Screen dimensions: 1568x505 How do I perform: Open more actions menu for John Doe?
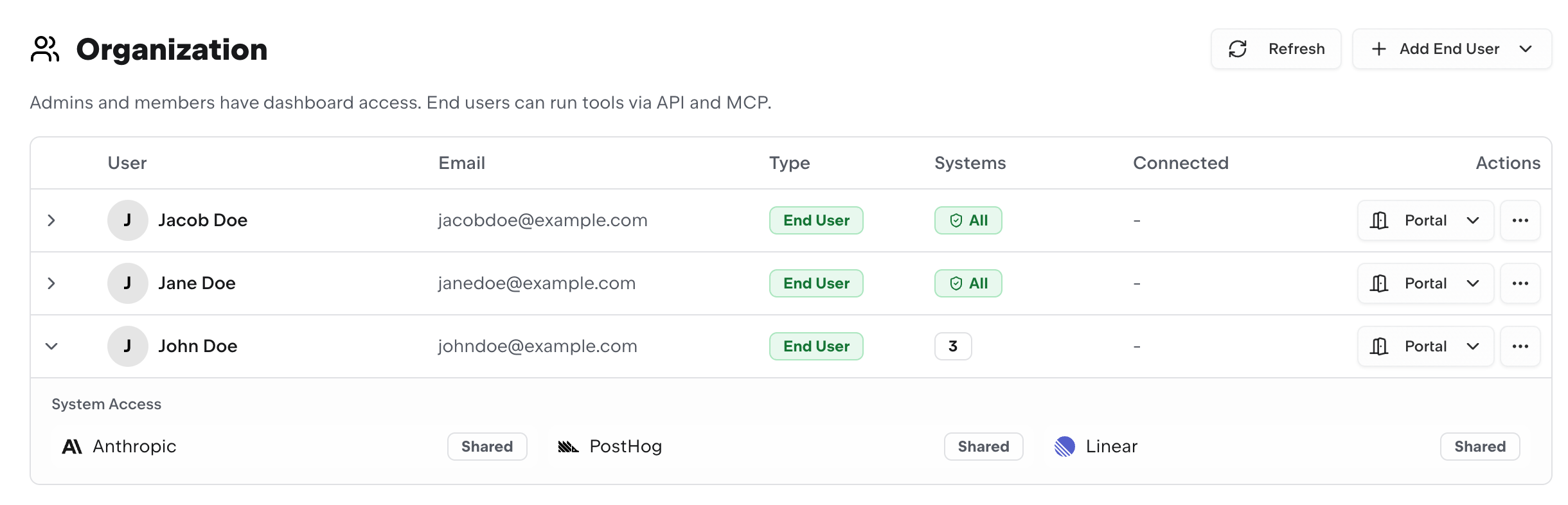(1520, 346)
